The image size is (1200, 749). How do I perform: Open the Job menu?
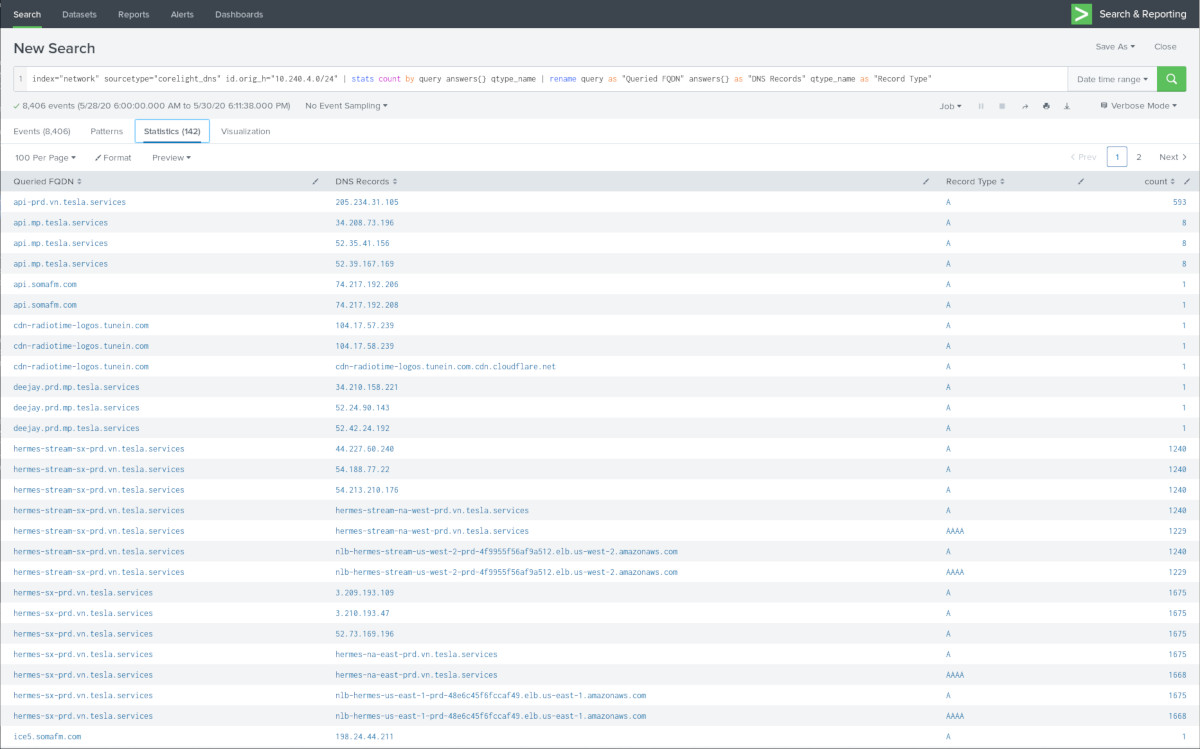[950, 106]
